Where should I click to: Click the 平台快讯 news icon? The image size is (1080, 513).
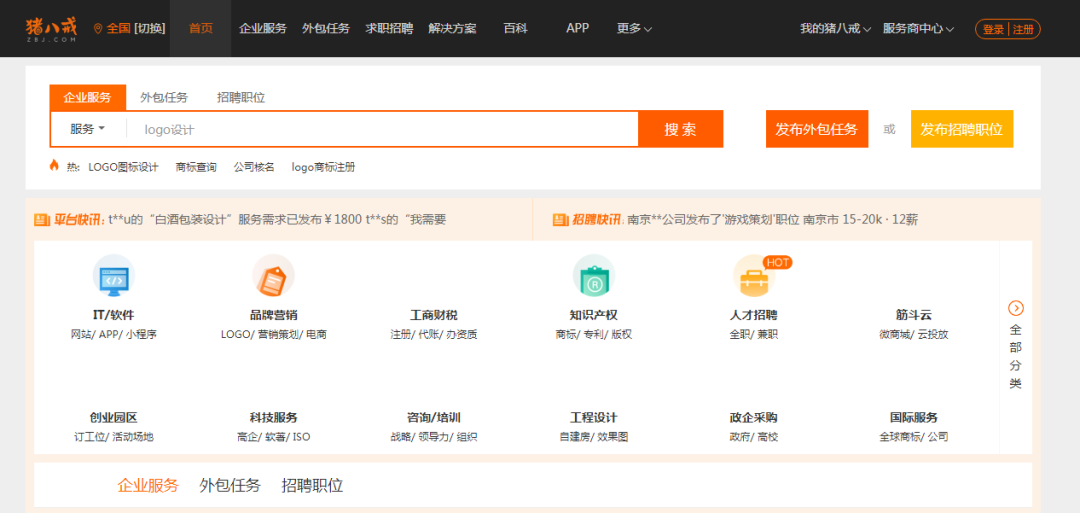click(x=41, y=220)
